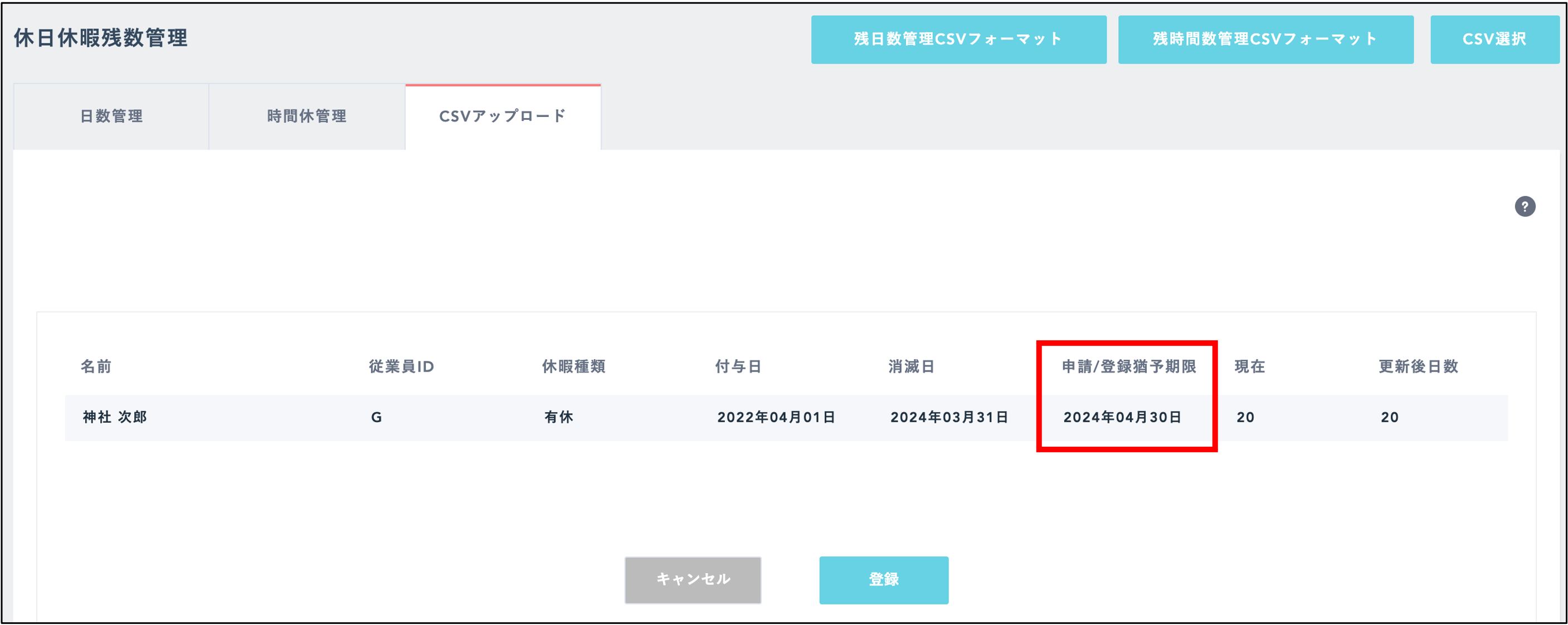Click the 消滅日 column header
This screenshot has width=1568, height=625.
[912, 367]
